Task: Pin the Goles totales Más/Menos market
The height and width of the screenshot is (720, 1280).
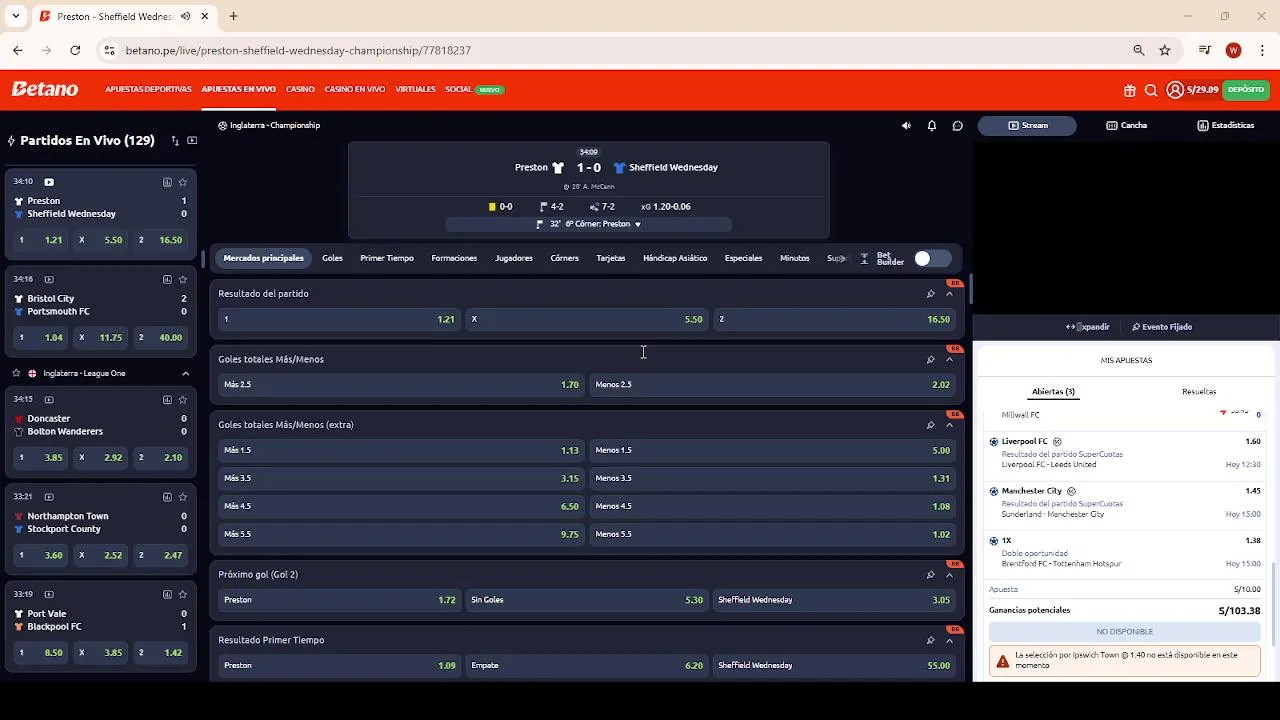Action: pyautogui.click(x=930, y=360)
